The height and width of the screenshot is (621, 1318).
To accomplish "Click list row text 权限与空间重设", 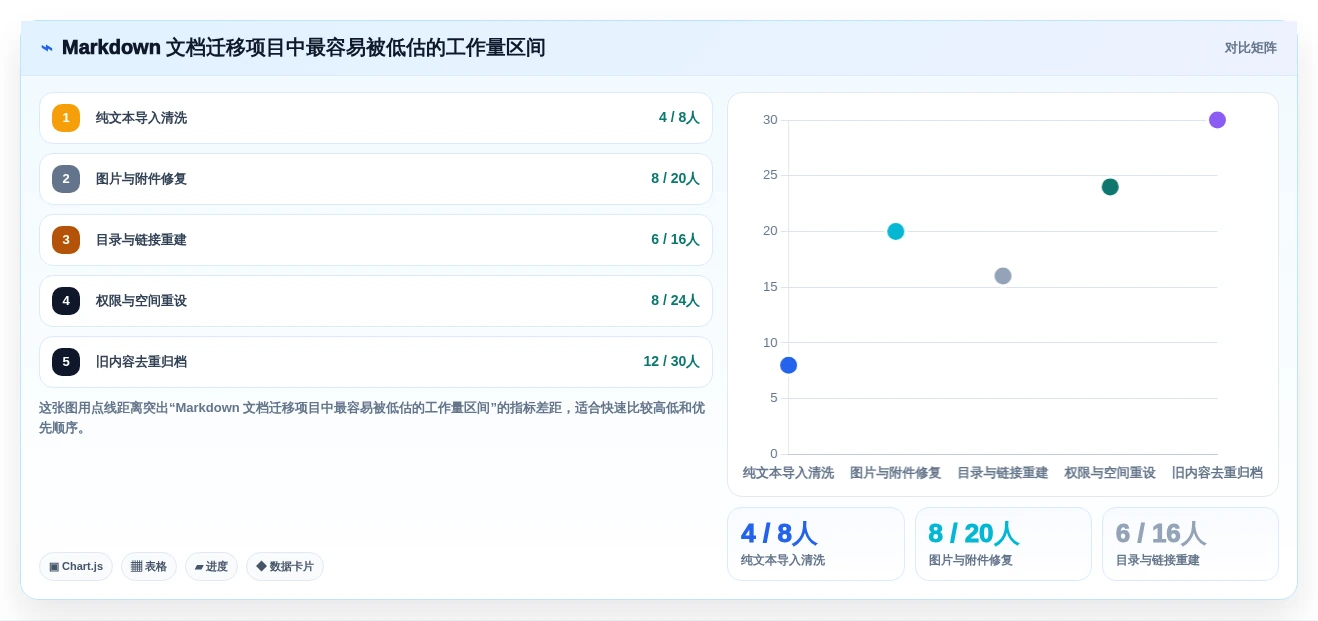I will click(x=141, y=301).
